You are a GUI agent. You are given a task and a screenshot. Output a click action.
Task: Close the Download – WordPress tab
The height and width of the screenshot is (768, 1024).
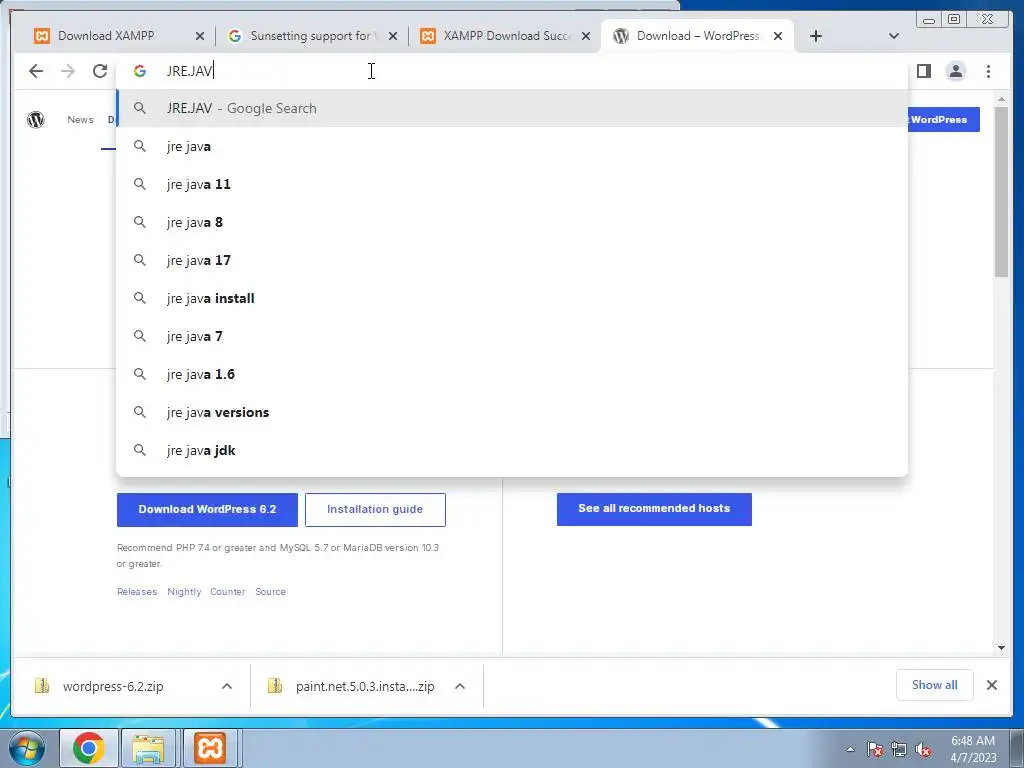778,37
